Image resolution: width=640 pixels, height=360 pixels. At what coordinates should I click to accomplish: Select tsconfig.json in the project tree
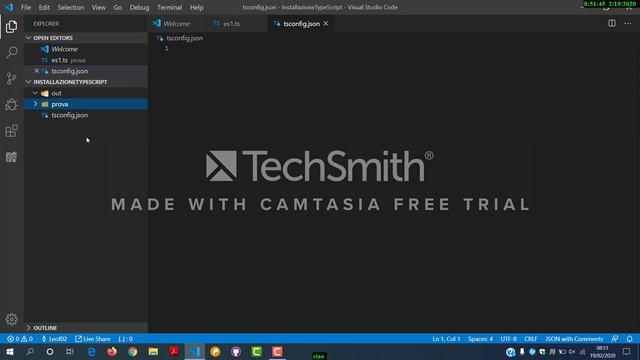86,115
